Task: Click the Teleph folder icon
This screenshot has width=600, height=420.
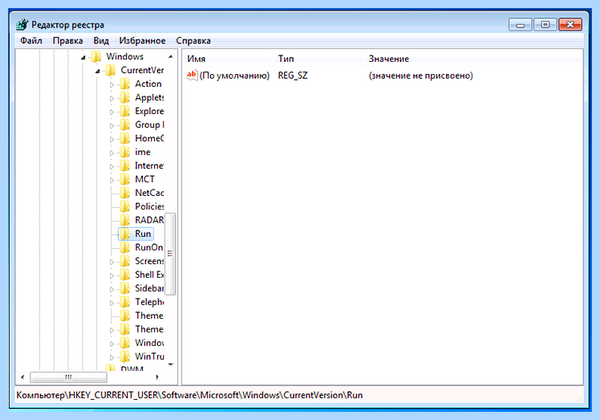Action: [125, 302]
